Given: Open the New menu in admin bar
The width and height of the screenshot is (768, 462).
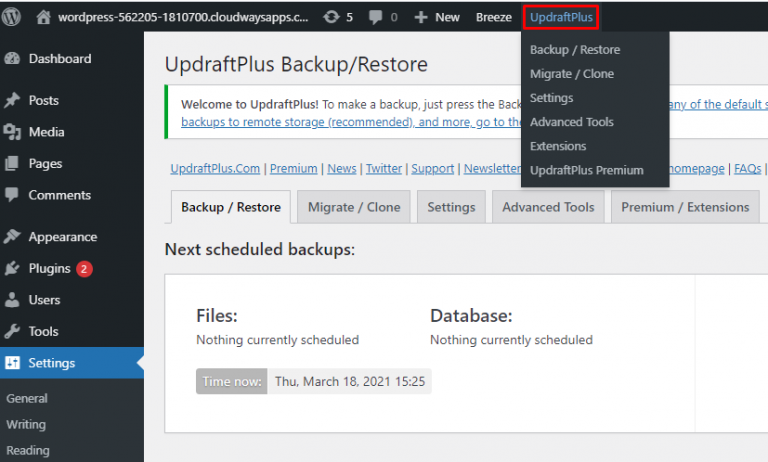Looking at the screenshot, I should click(447, 18).
